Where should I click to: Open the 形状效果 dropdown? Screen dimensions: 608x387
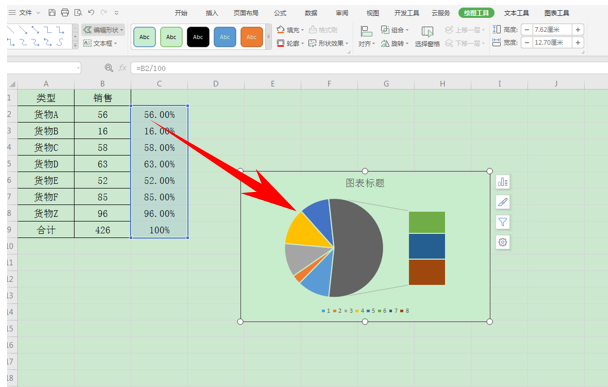(328, 43)
